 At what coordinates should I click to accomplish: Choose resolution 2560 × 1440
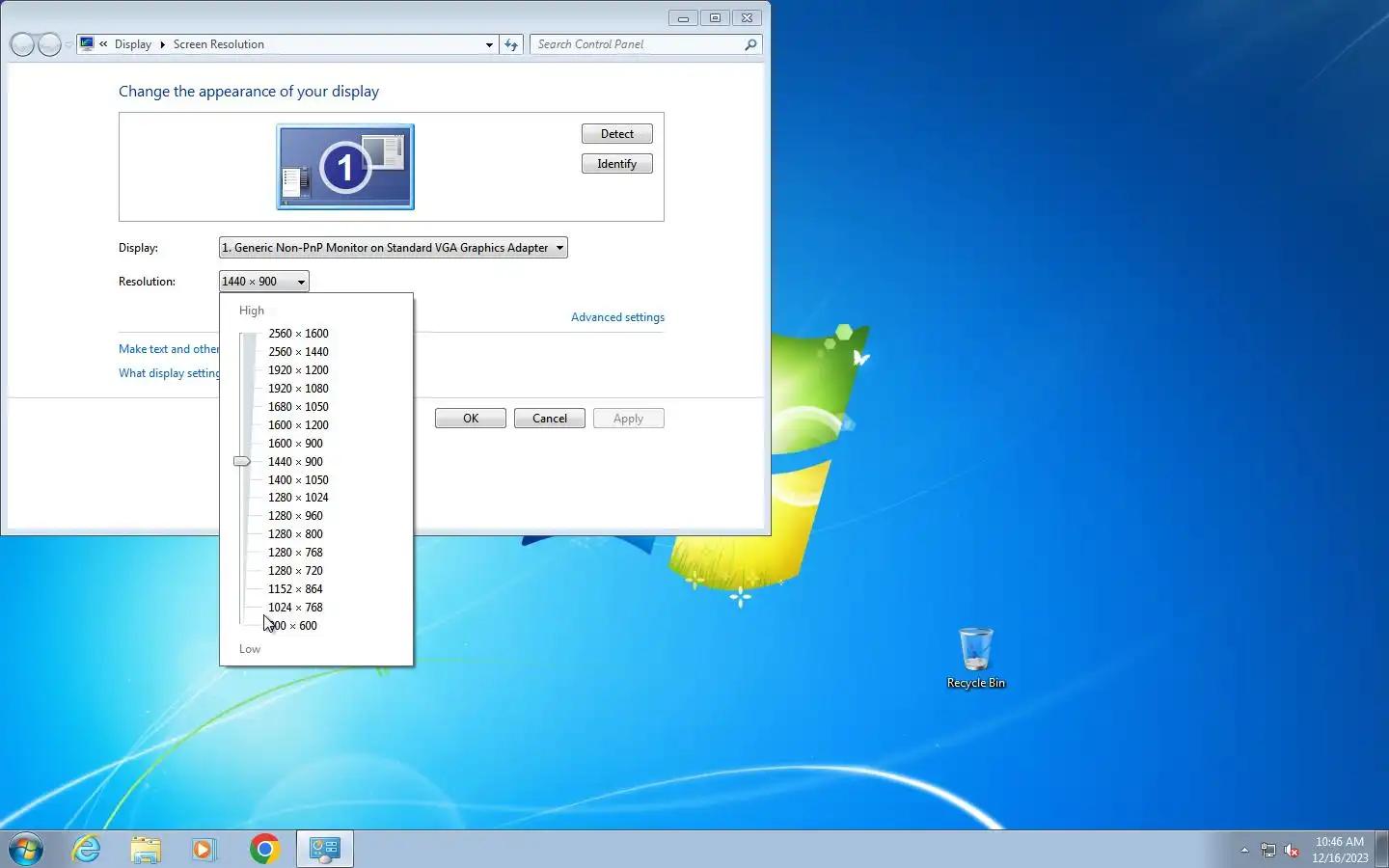pos(298,352)
